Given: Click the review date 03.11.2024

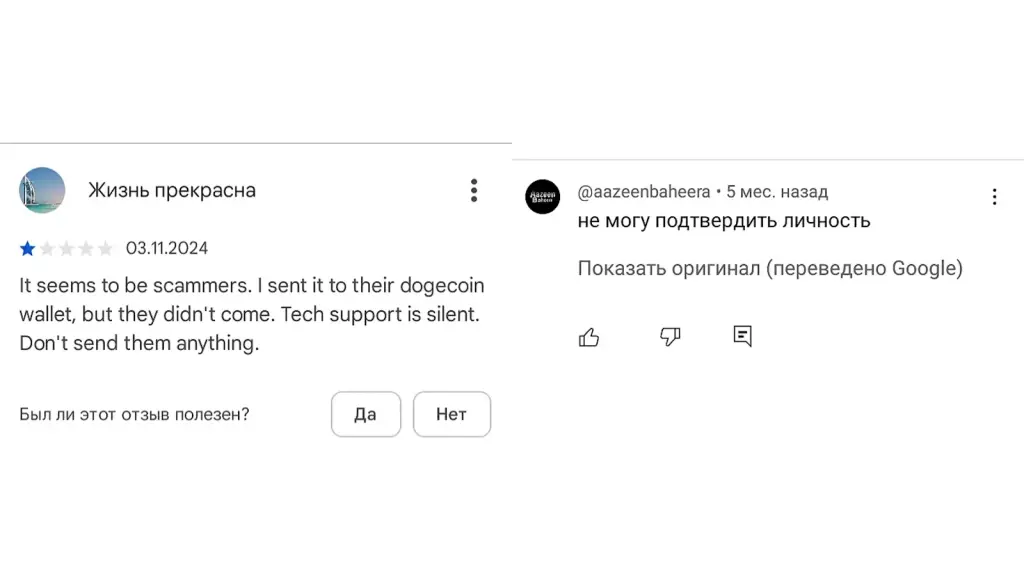Looking at the screenshot, I should coord(167,249).
